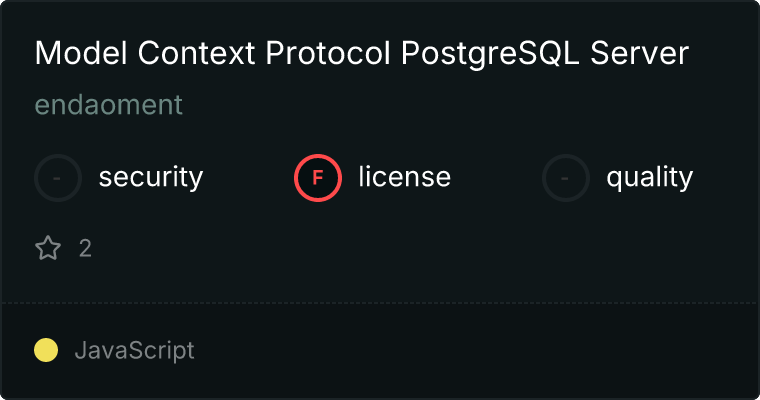Click the security grade dash badge
Image resolution: width=760 pixels, height=400 pixels.
(58, 178)
